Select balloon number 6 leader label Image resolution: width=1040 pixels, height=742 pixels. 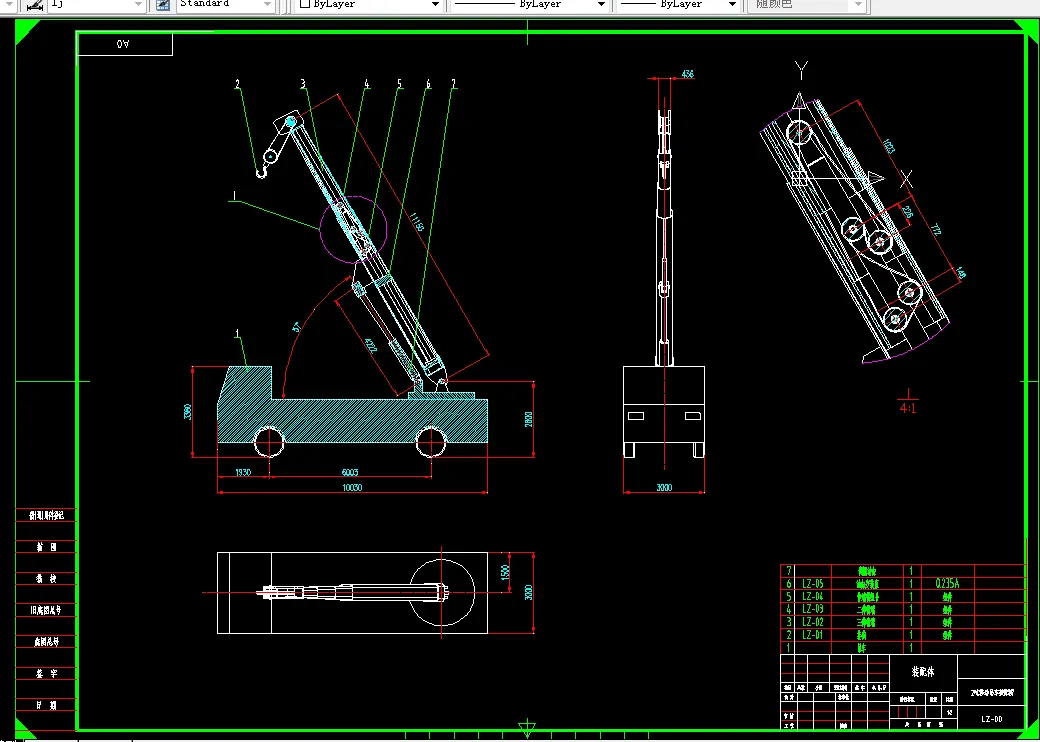[428, 84]
